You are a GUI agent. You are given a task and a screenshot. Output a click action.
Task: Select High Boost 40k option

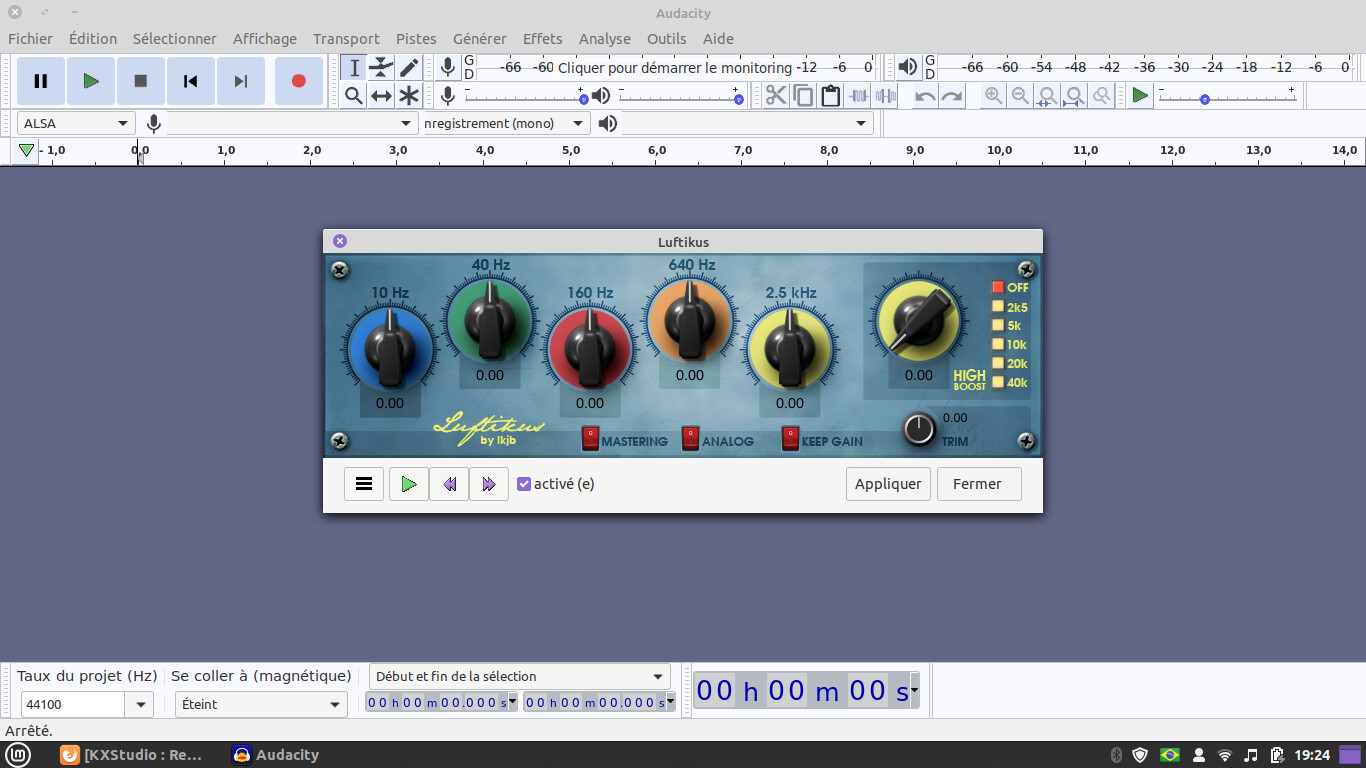pyautogui.click(x=997, y=382)
